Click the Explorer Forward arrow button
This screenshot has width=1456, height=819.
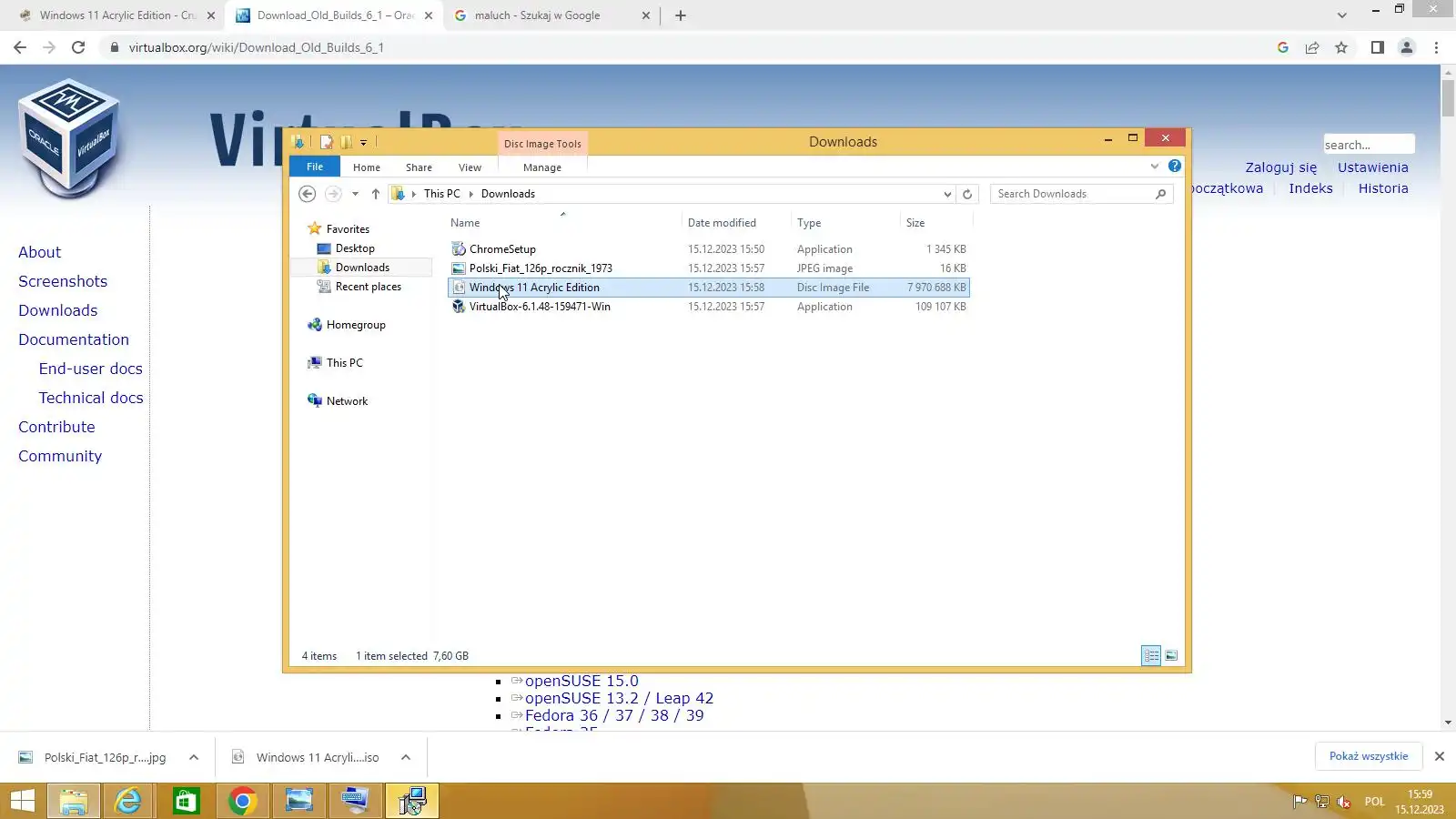click(333, 194)
